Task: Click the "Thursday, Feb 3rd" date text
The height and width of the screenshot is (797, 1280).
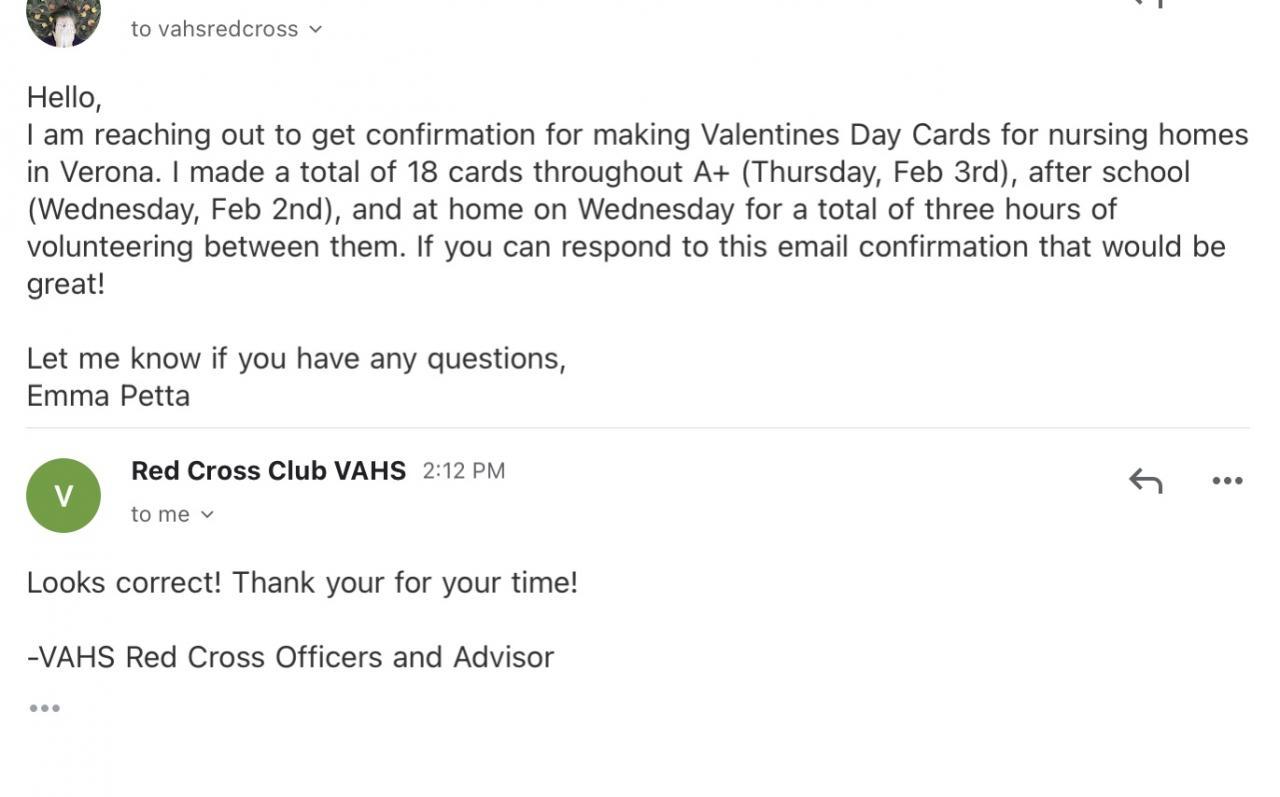Action: (x=878, y=172)
